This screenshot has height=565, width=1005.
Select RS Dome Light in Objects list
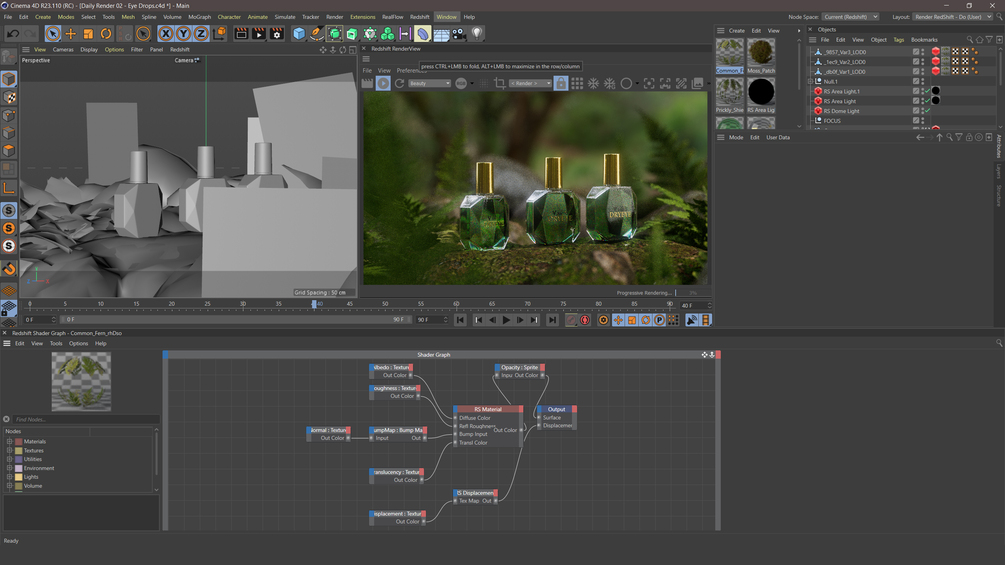click(841, 111)
